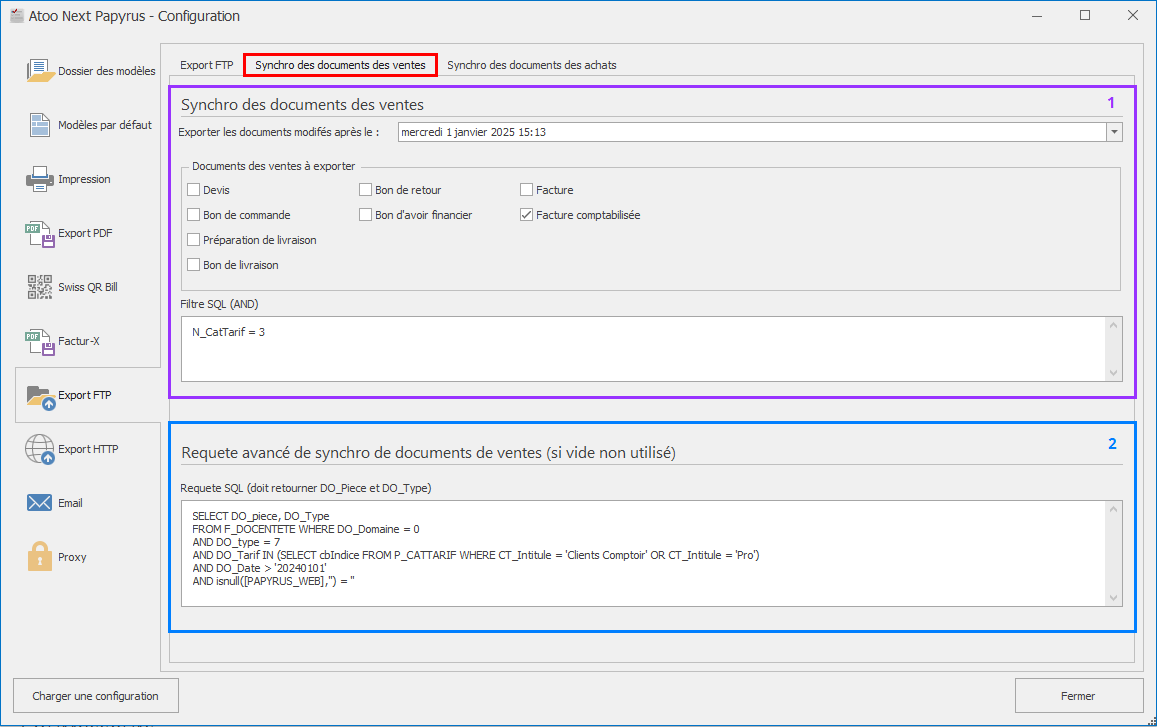Viewport: 1157px width, 727px height.
Task: Check the Bon d'avoir financier option
Action: pyautogui.click(x=366, y=215)
